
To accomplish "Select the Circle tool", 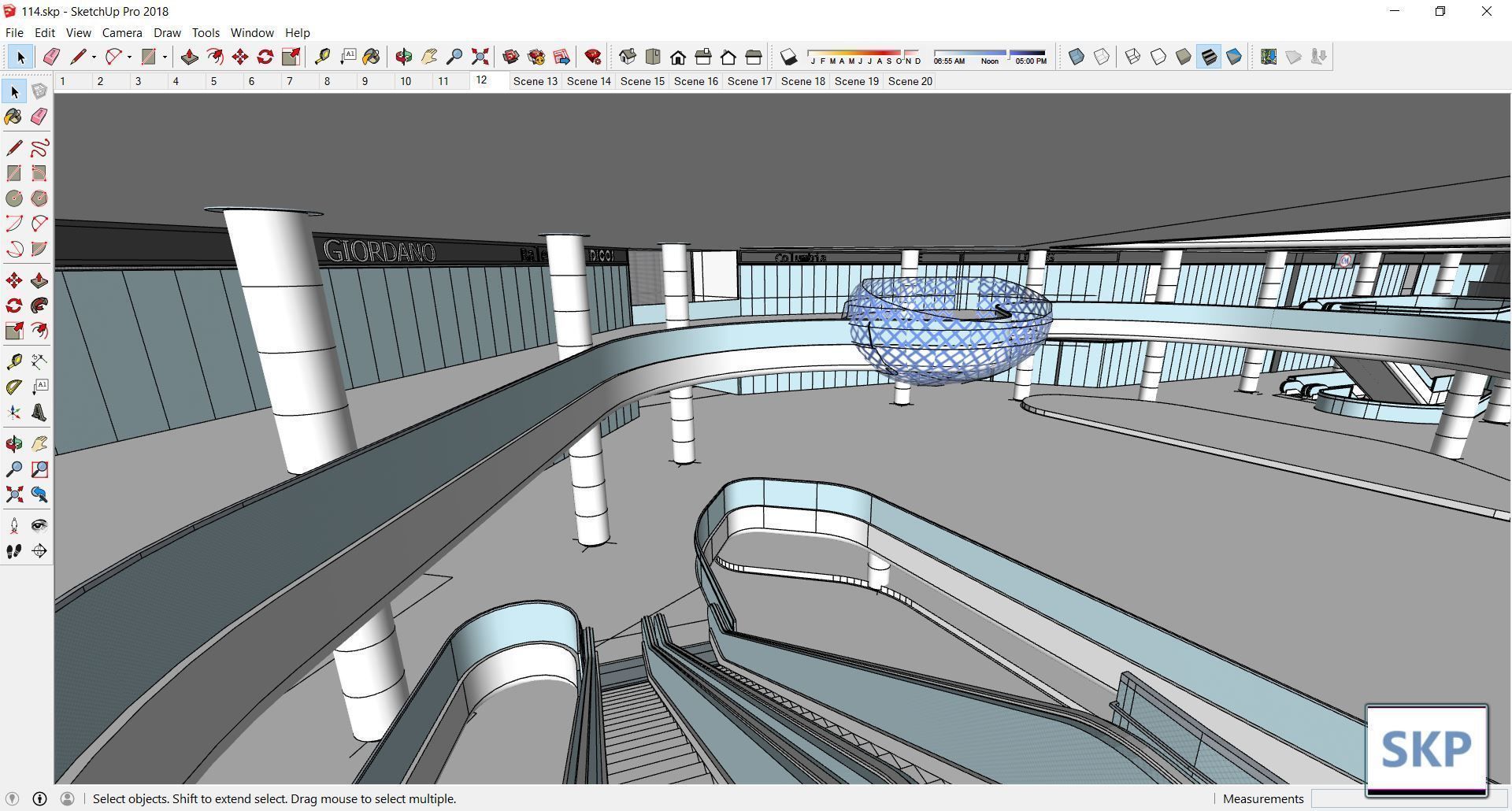I will tap(14, 198).
